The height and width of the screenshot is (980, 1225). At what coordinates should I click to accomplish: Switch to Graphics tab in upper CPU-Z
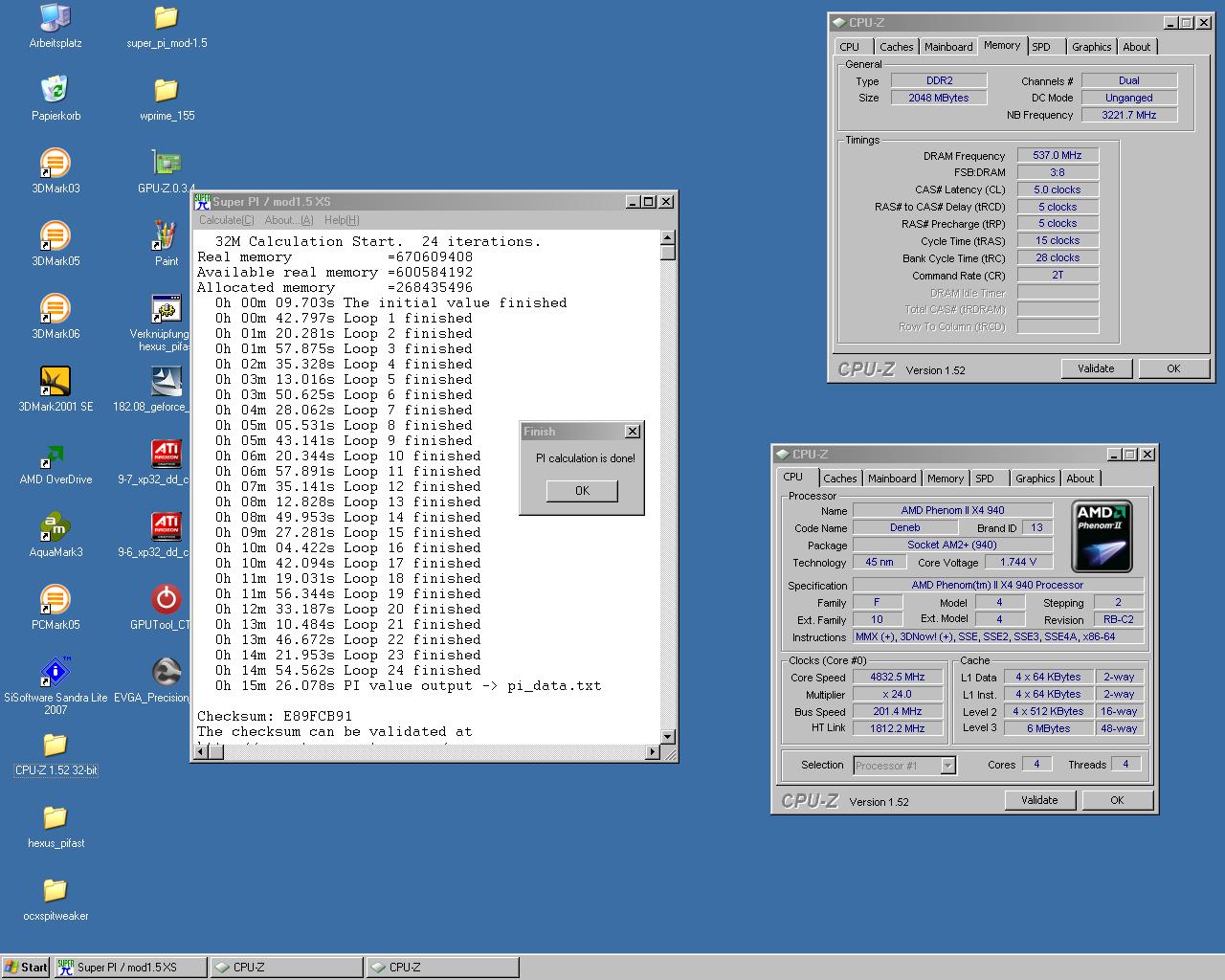coord(1091,47)
